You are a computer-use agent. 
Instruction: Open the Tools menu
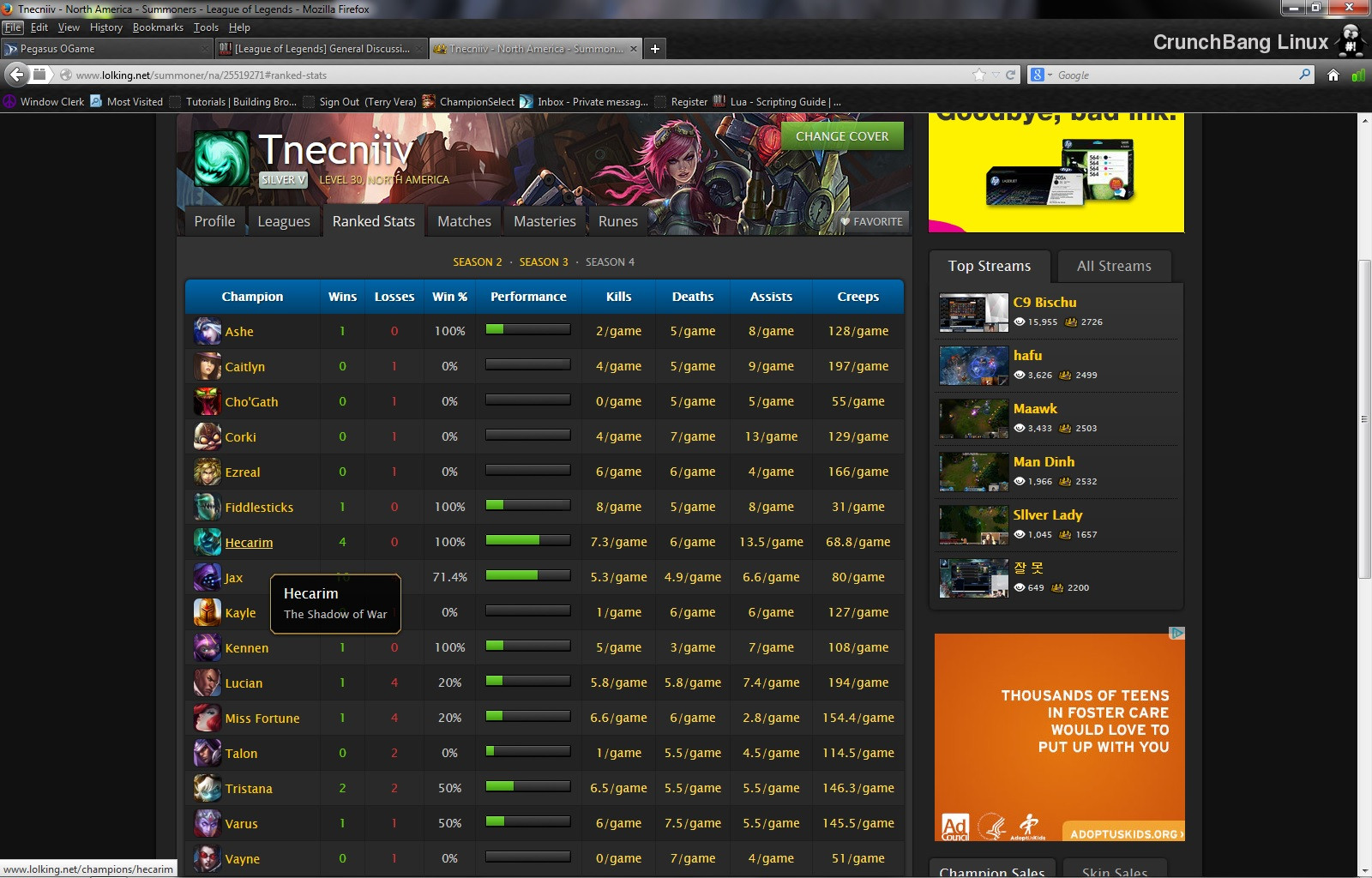pos(206,27)
